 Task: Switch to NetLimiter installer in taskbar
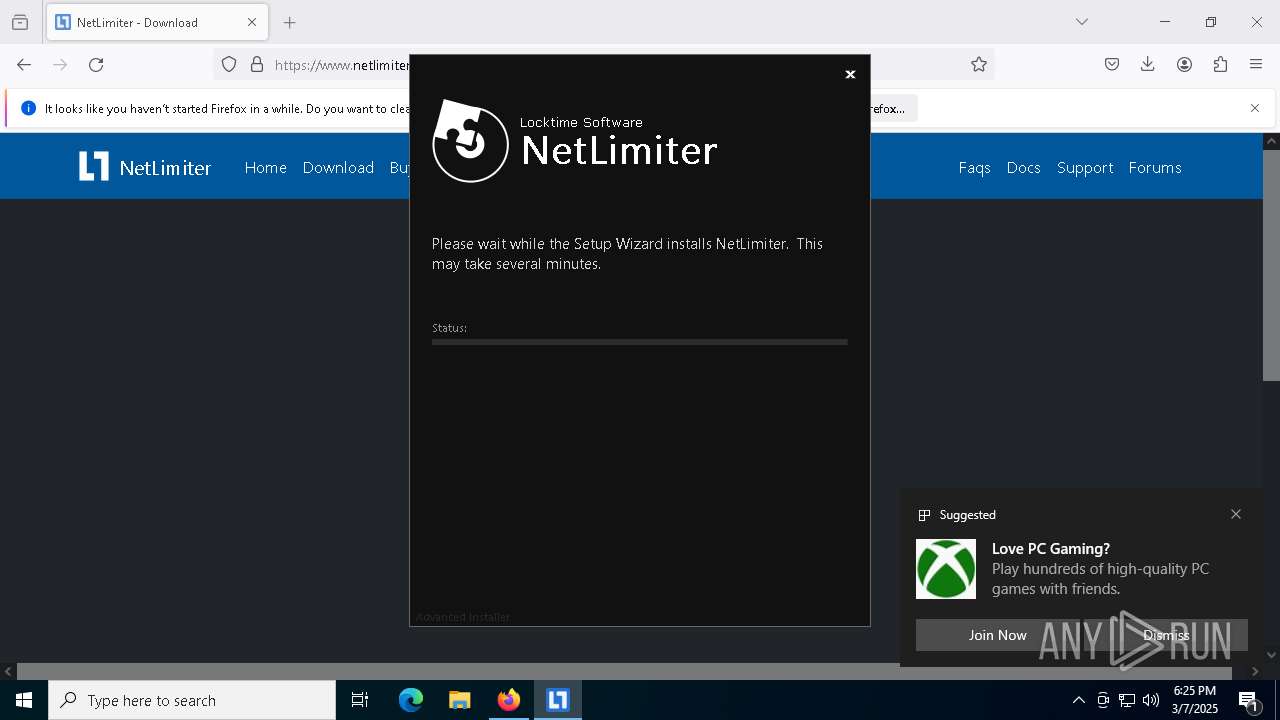tap(558, 700)
